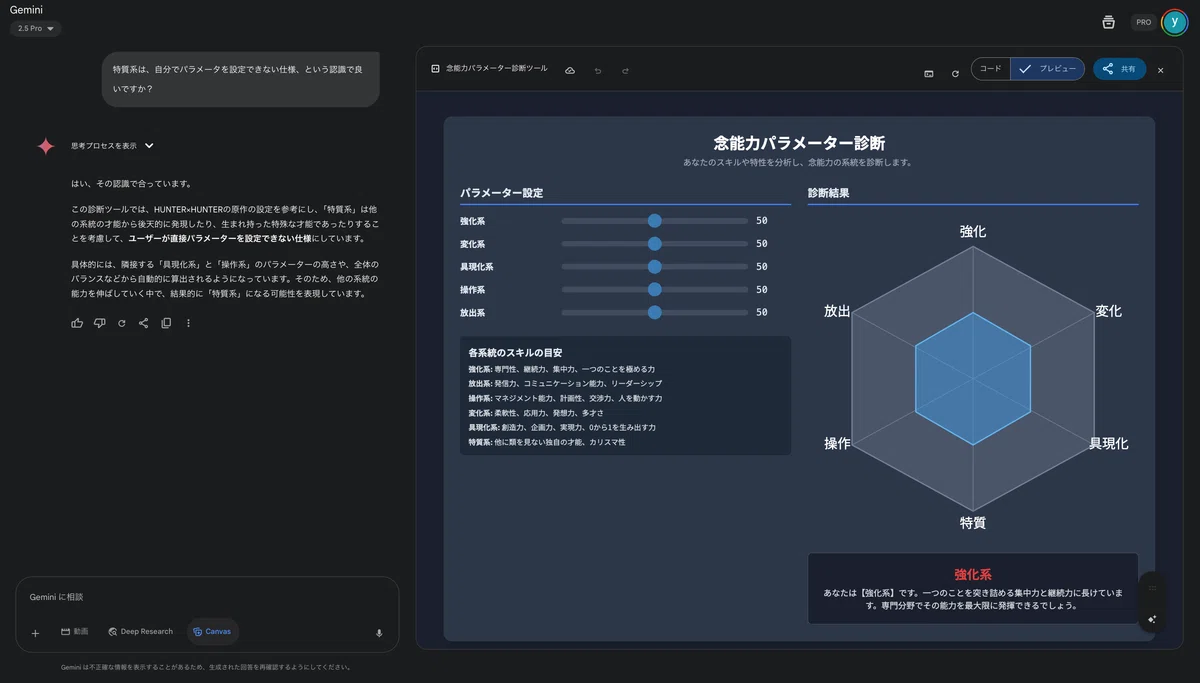Select the Deep Research tool
This screenshot has width=1200, height=683.
click(140, 632)
